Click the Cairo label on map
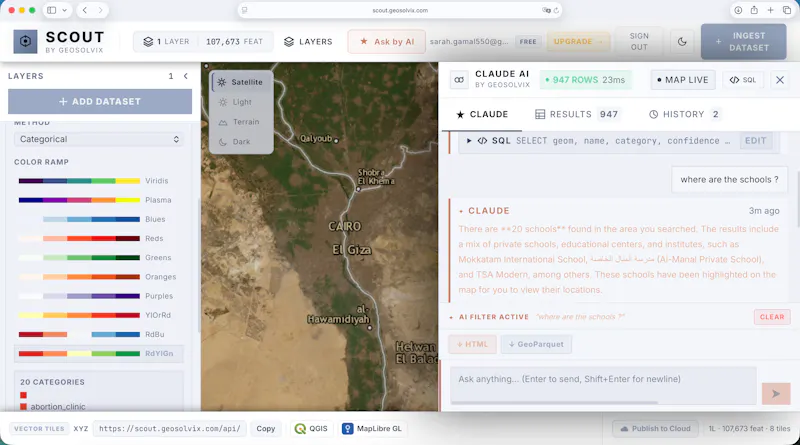This screenshot has width=800, height=445. [345, 226]
